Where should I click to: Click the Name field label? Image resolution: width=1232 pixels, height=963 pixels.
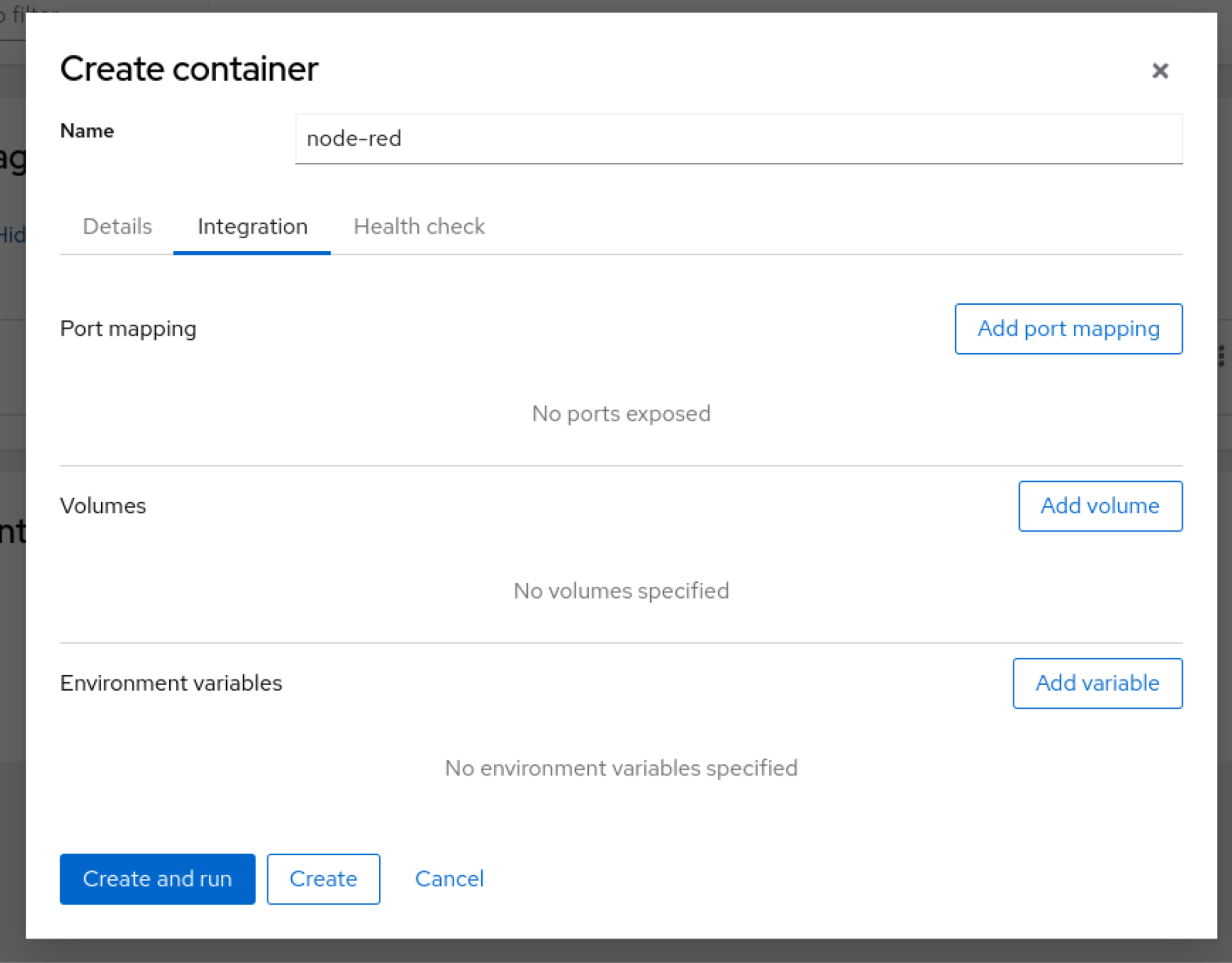(87, 131)
